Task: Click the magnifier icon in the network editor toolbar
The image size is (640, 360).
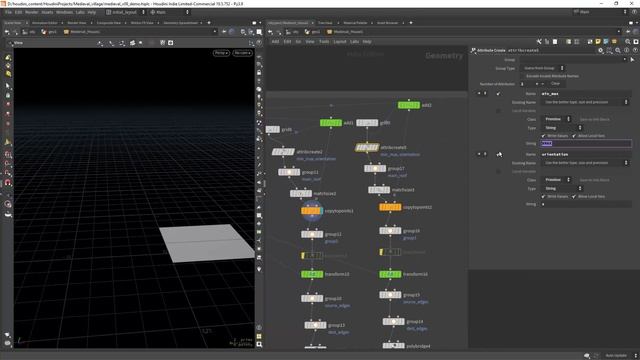Action: pos(628,42)
